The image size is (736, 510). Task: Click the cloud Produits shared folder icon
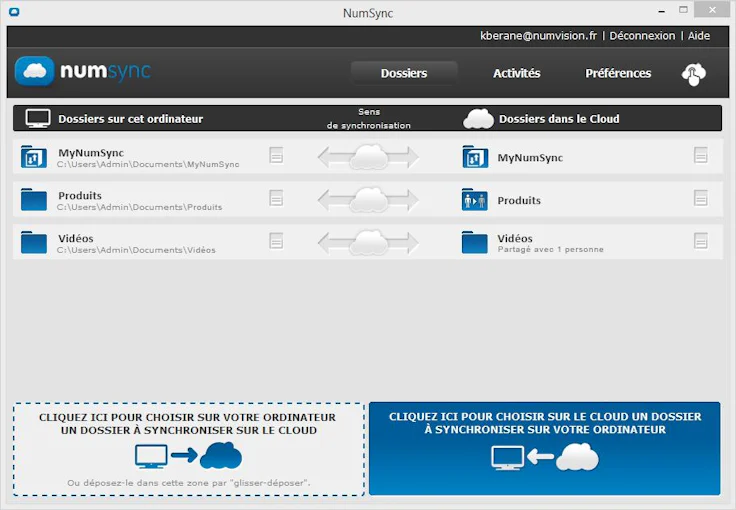pyautogui.click(x=475, y=200)
